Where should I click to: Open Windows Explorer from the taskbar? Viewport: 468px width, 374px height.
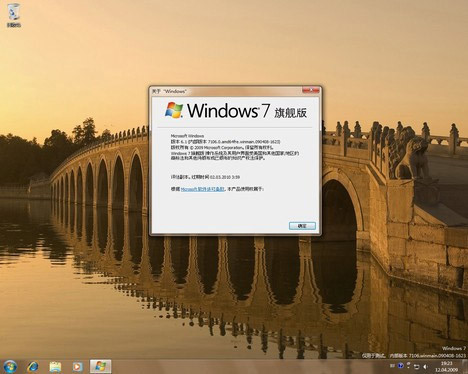click(x=55, y=367)
